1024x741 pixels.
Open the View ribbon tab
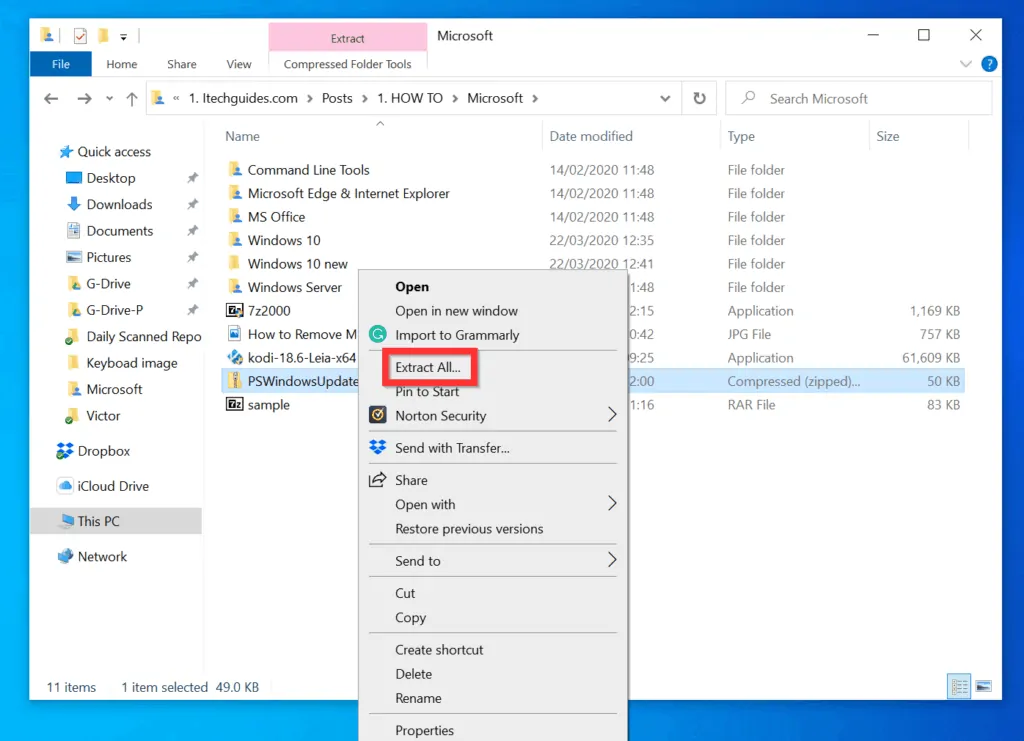239,64
